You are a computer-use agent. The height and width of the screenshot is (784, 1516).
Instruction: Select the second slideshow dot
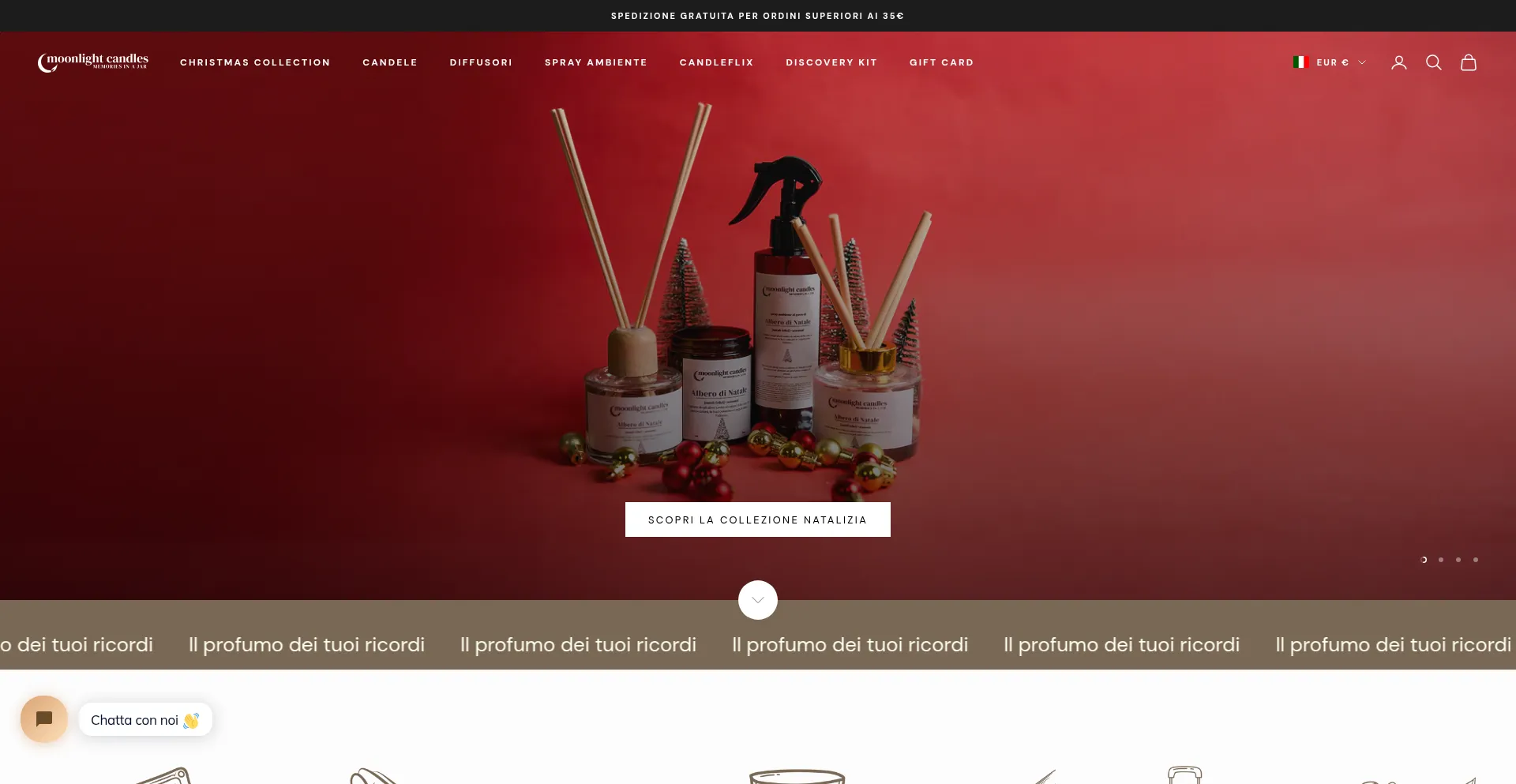click(x=1441, y=560)
